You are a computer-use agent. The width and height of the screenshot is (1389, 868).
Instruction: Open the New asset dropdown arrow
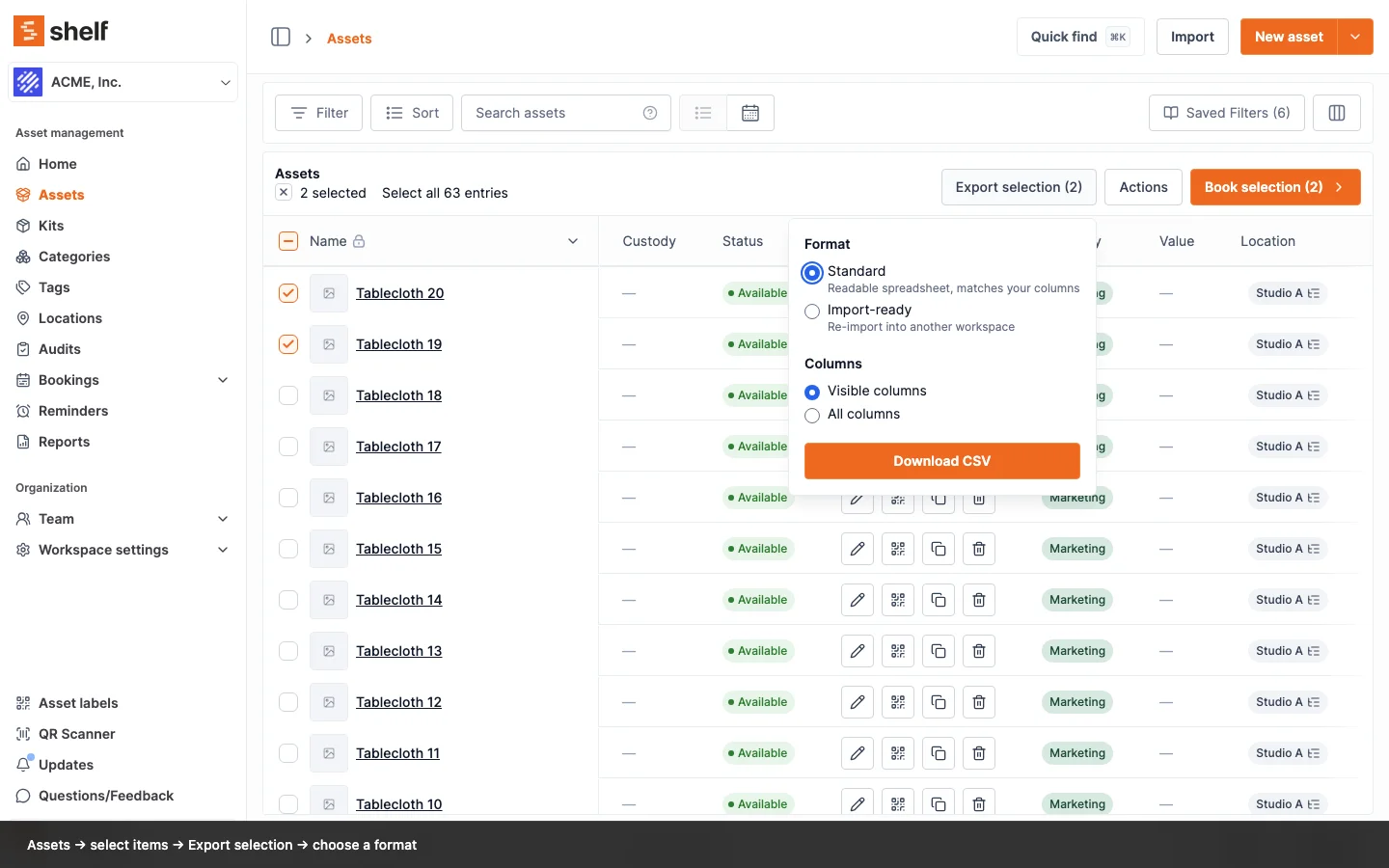(1355, 37)
